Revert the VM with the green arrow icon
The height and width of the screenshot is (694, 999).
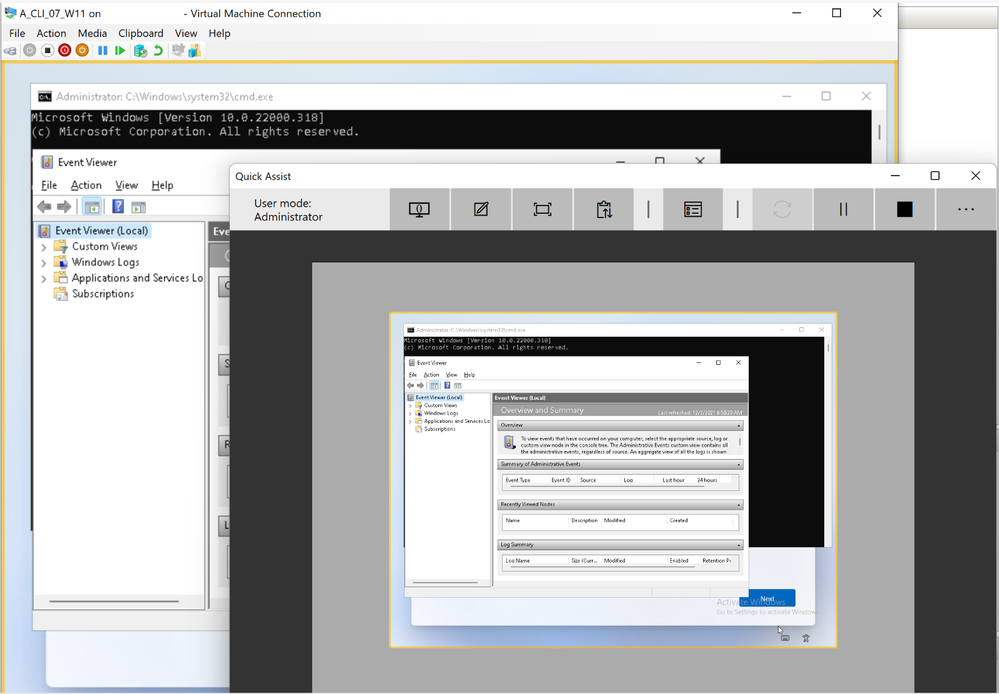(158, 50)
